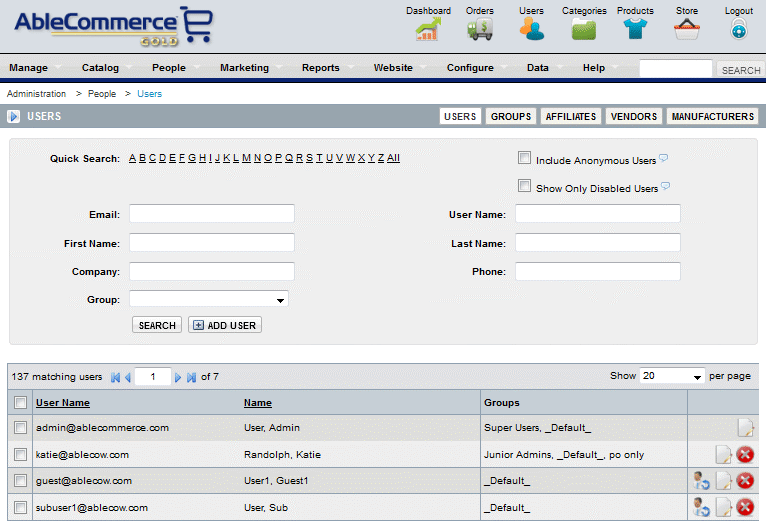
Task: Click the SEARCH button under Group
Action: pos(157,325)
